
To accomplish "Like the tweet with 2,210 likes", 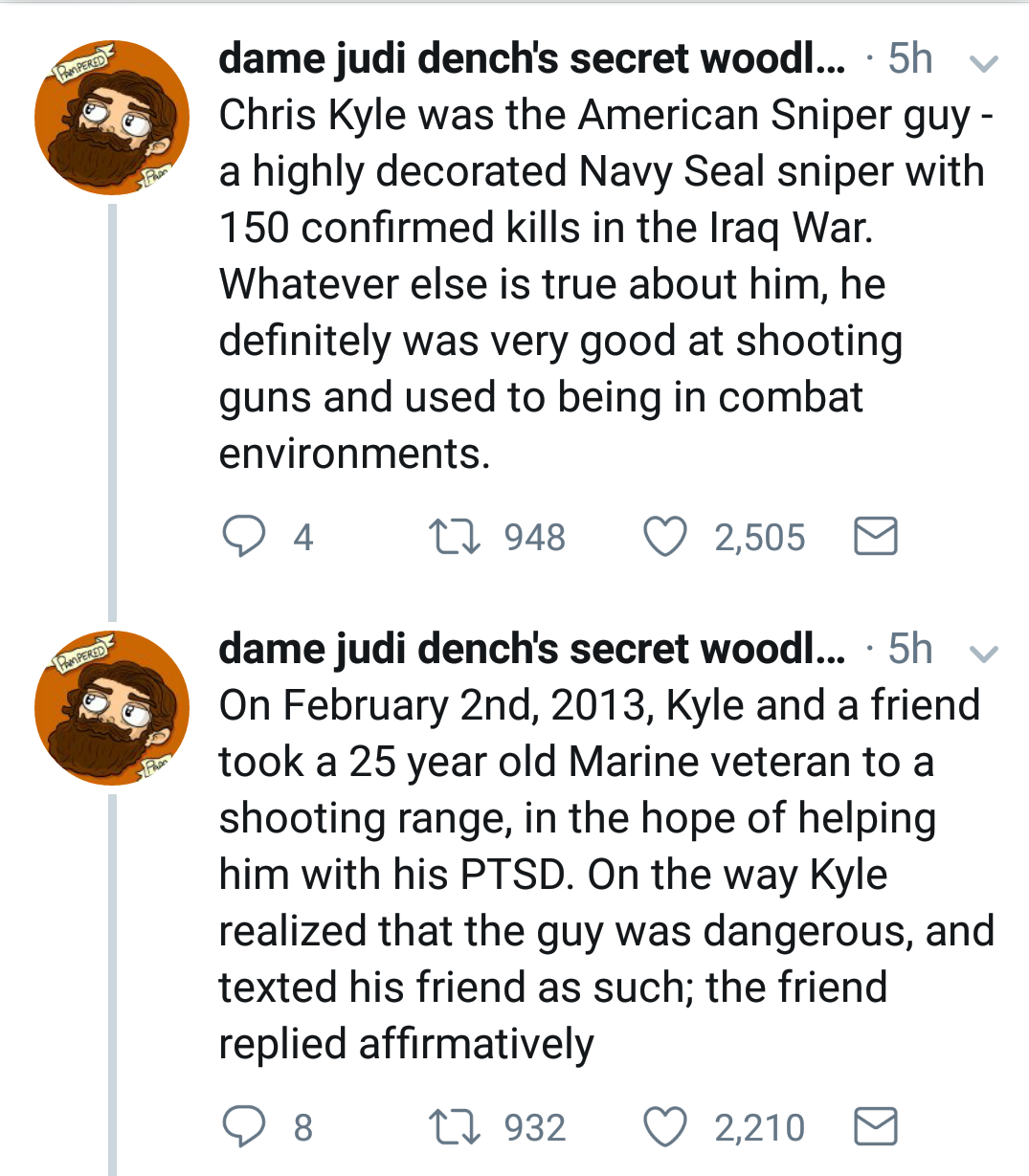I will coord(665,1127).
